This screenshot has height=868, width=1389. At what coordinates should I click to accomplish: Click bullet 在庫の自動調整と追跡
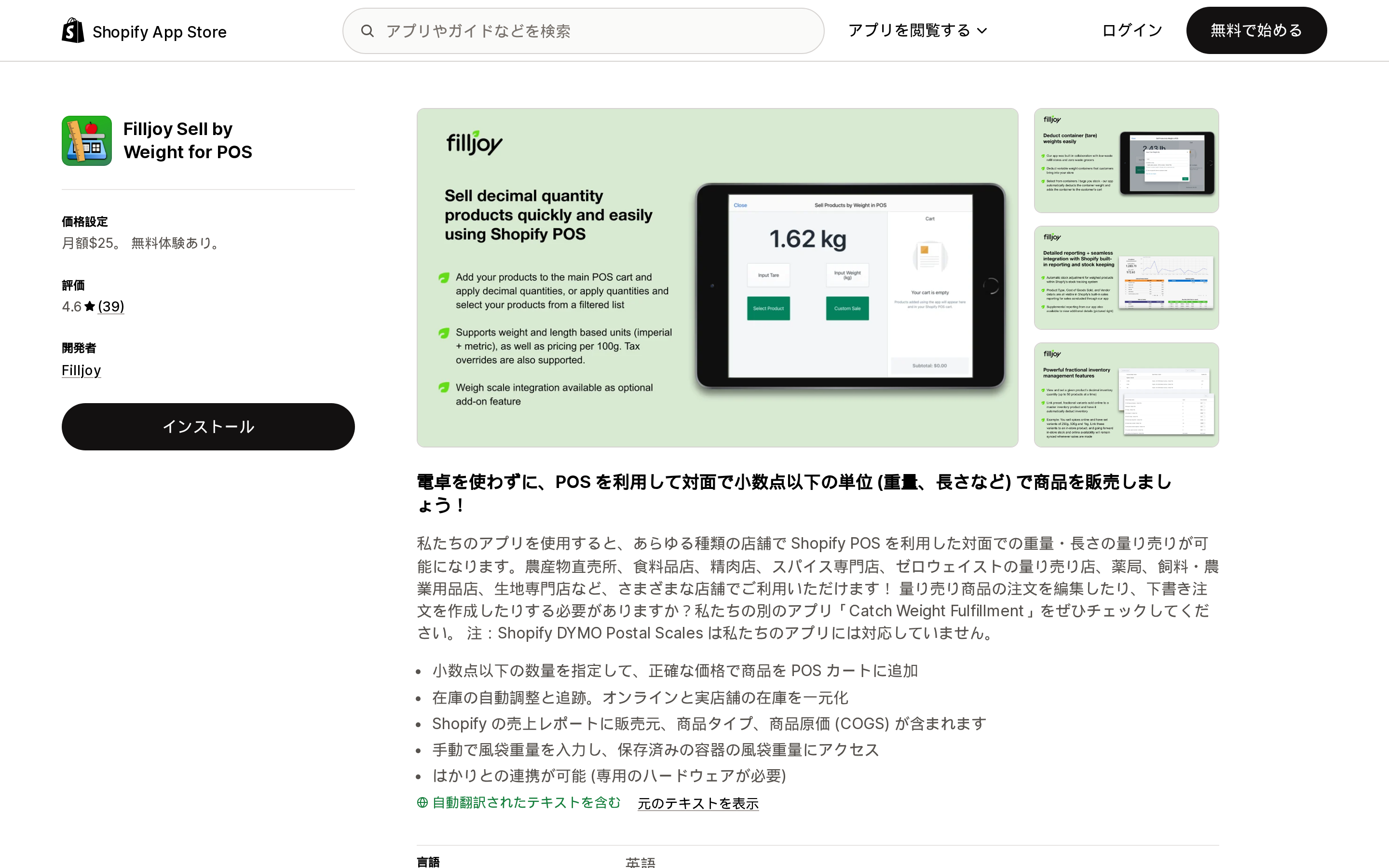pos(640,697)
